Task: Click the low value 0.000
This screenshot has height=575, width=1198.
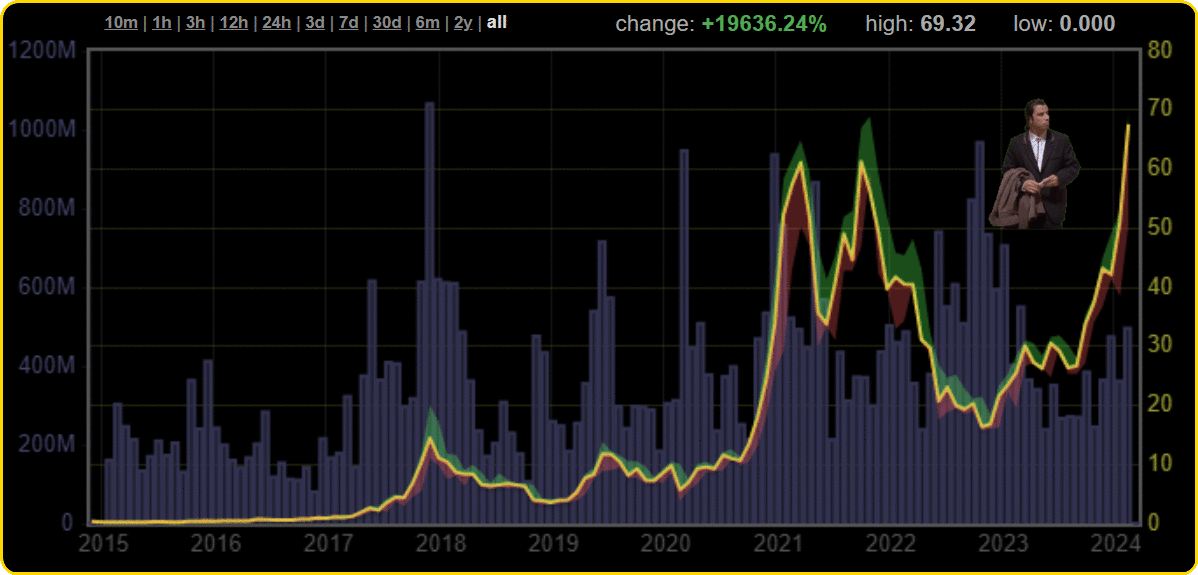Action: click(1085, 24)
